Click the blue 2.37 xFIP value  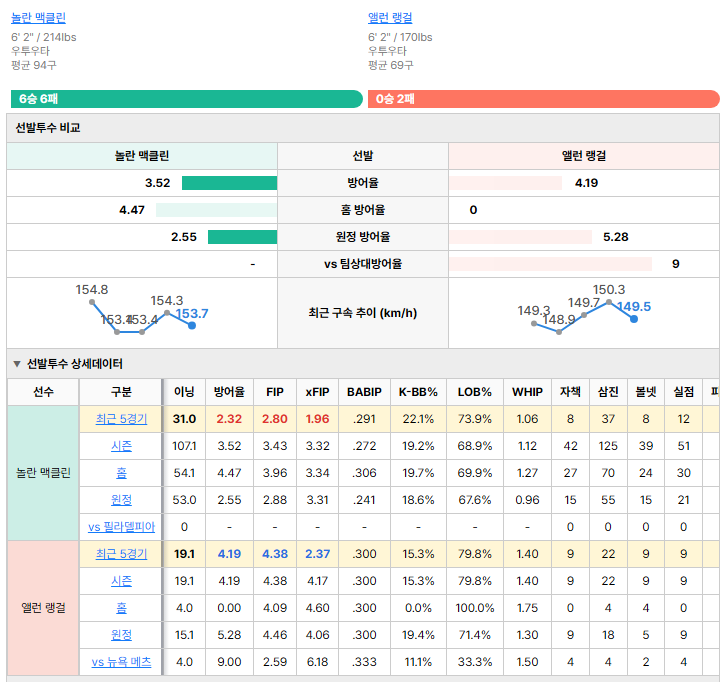tap(318, 554)
